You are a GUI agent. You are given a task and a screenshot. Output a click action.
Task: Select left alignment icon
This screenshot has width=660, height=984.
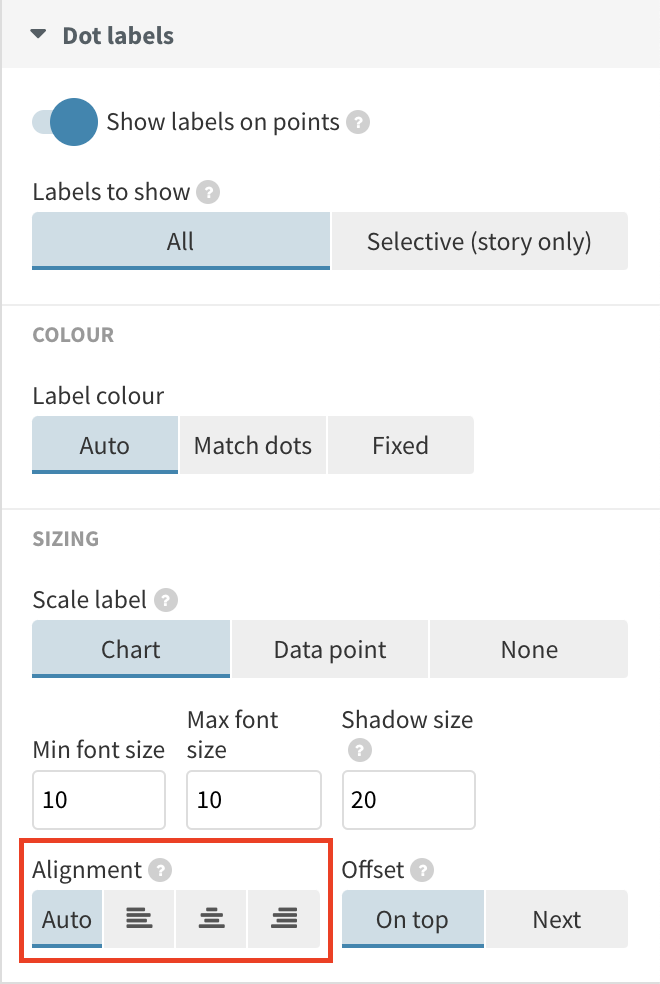139,919
